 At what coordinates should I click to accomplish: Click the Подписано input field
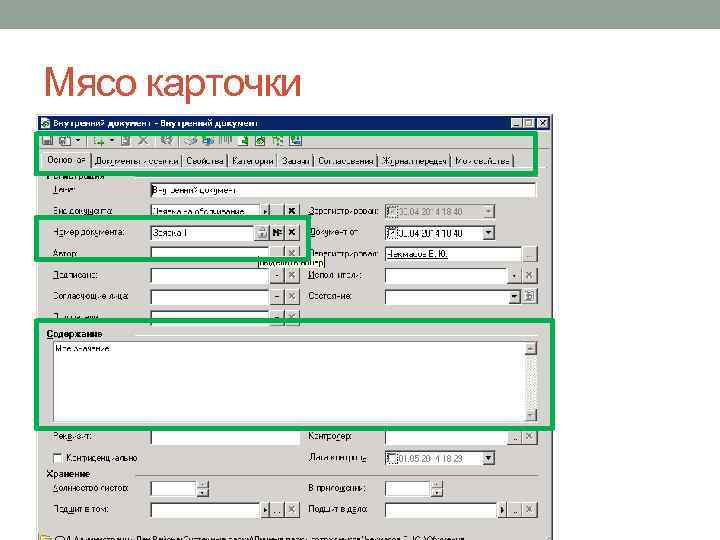[x=209, y=276]
